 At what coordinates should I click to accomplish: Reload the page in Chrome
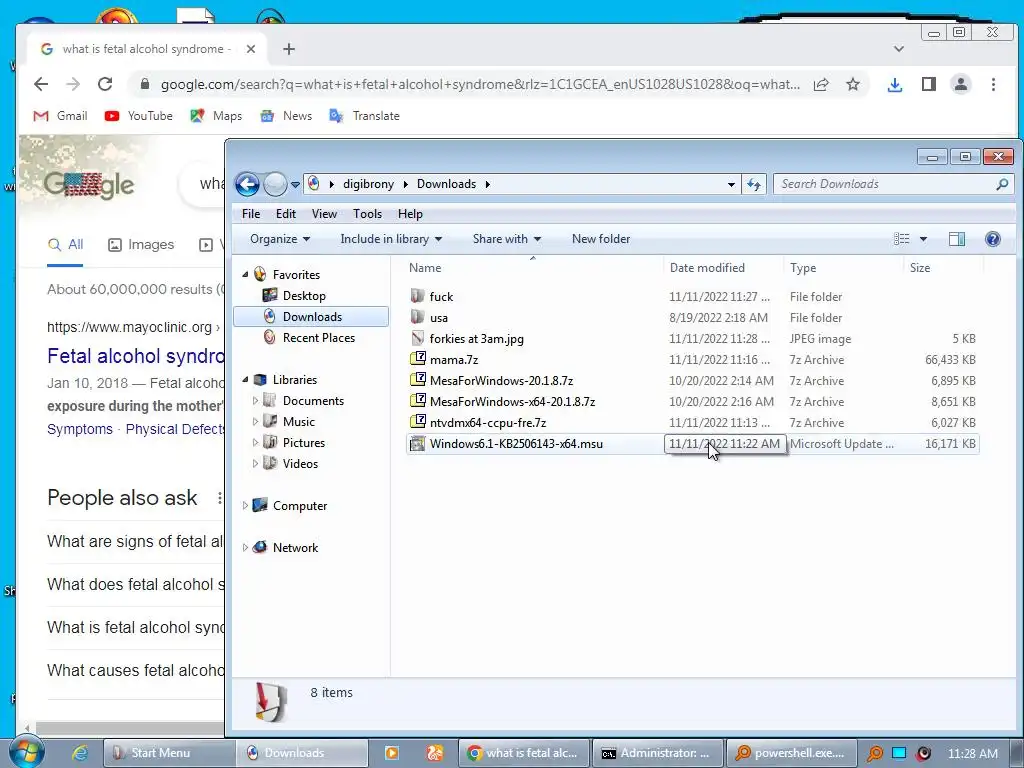(105, 84)
